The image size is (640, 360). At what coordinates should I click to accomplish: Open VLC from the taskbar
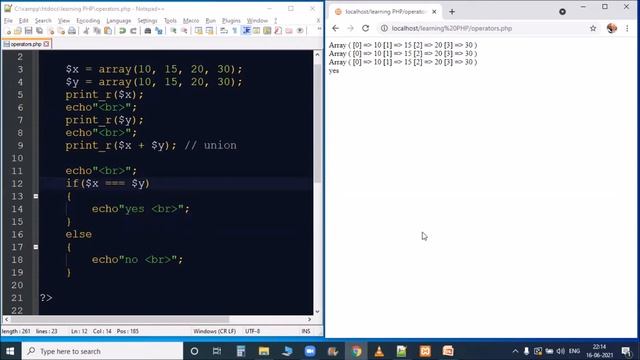[379, 351]
